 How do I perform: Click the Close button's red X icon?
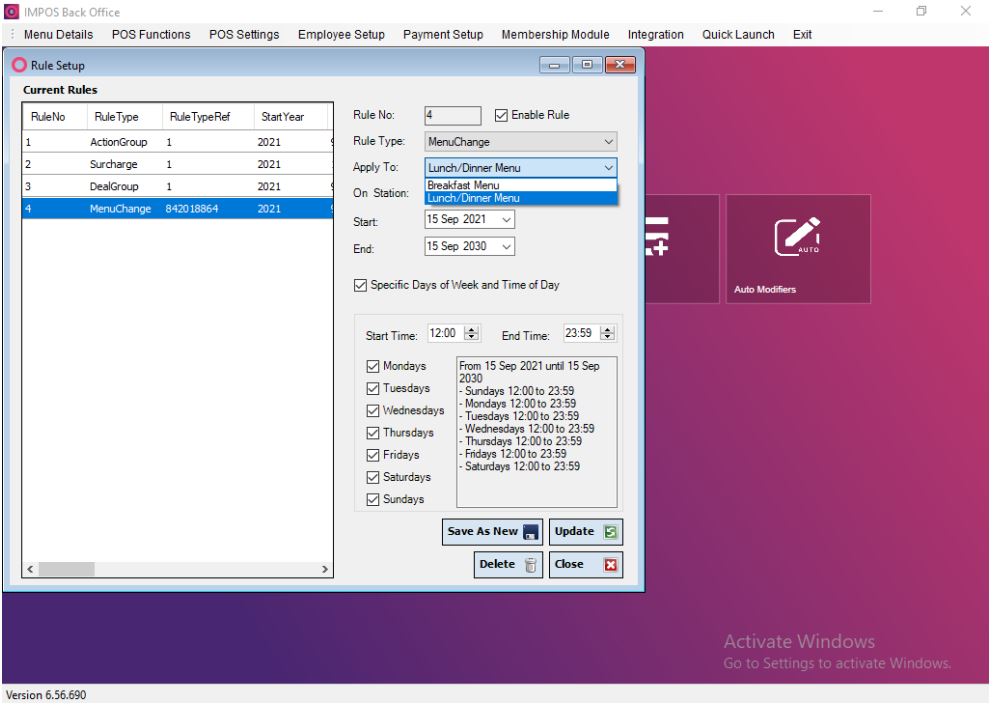[x=609, y=565]
